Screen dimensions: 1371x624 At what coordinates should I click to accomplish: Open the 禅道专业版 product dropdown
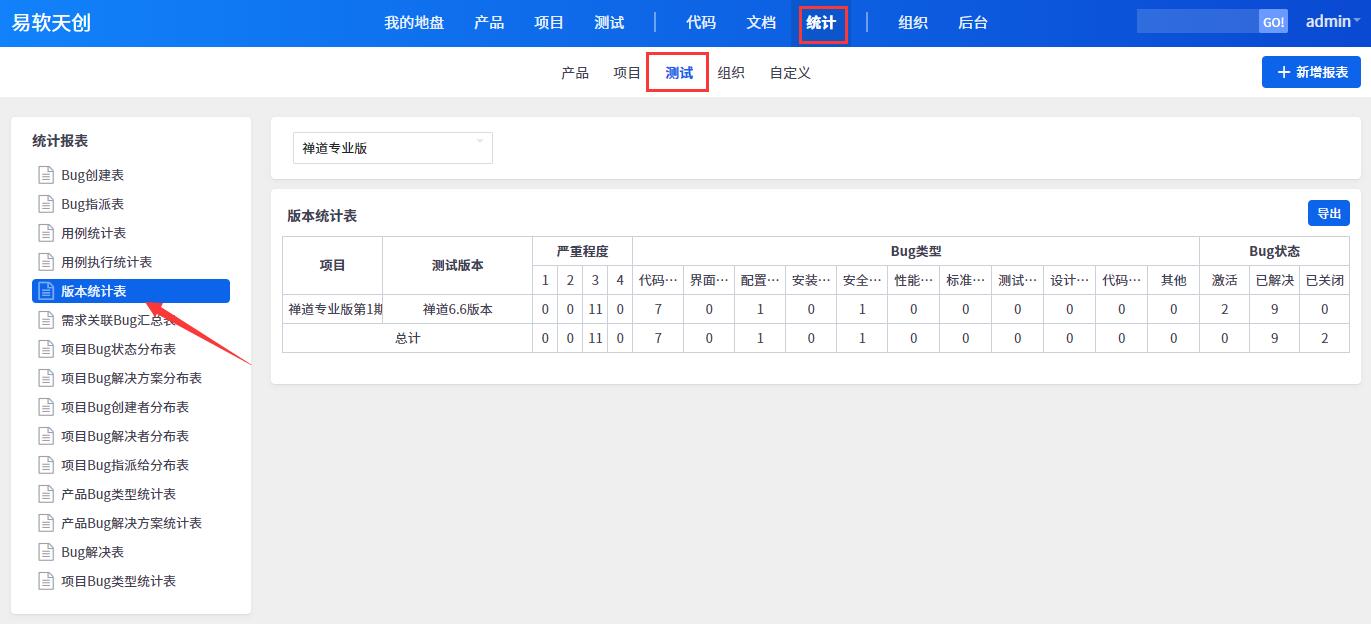392,148
